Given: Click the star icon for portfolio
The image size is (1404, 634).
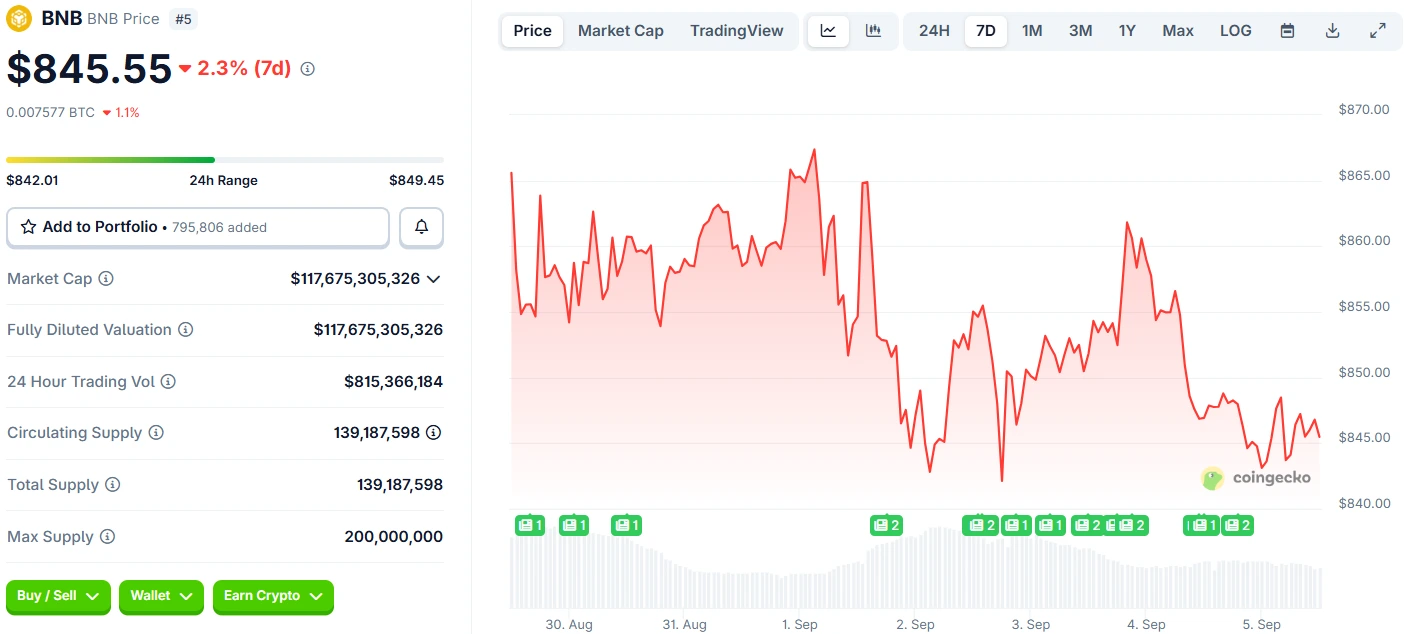Looking at the screenshot, I should pyautogui.click(x=27, y=227).
